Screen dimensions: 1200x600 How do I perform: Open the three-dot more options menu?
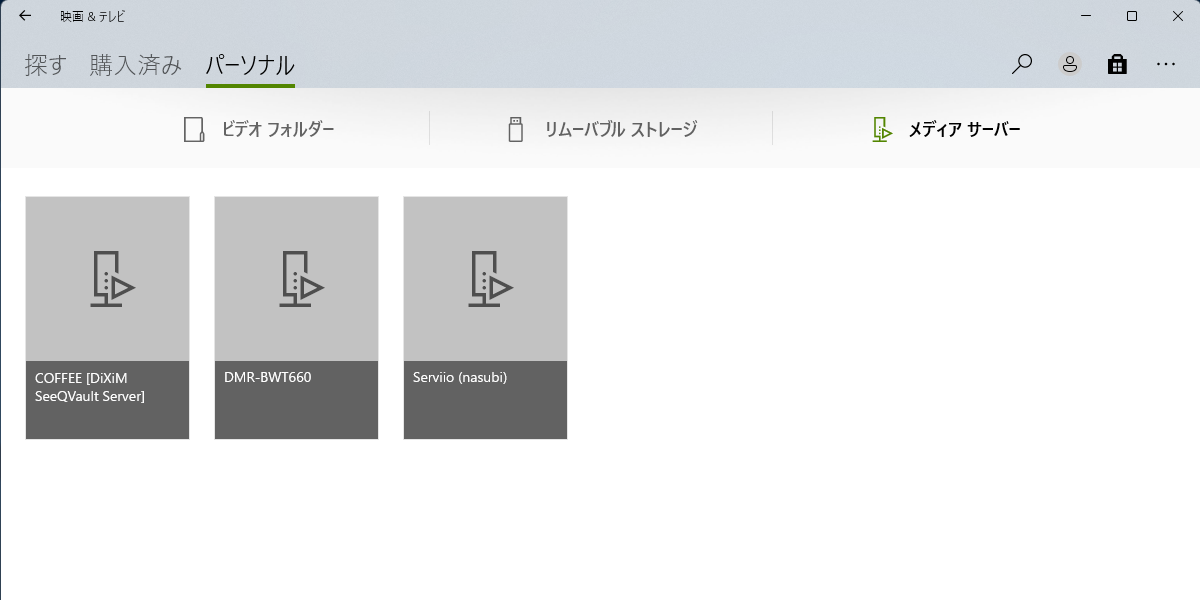click(1166, 64)
